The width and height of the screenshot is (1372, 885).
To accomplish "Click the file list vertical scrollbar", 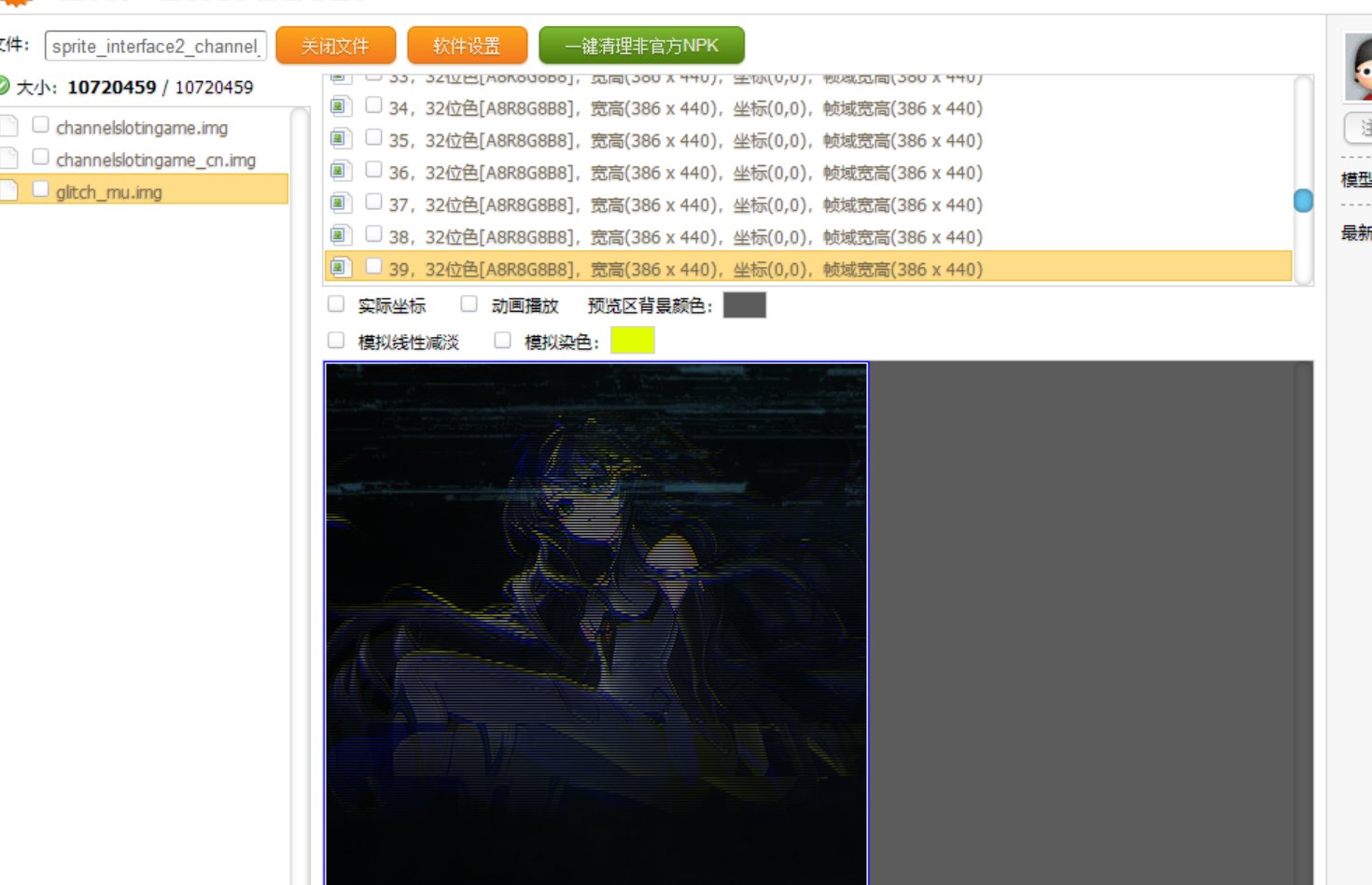I will (x=300, y=495).
